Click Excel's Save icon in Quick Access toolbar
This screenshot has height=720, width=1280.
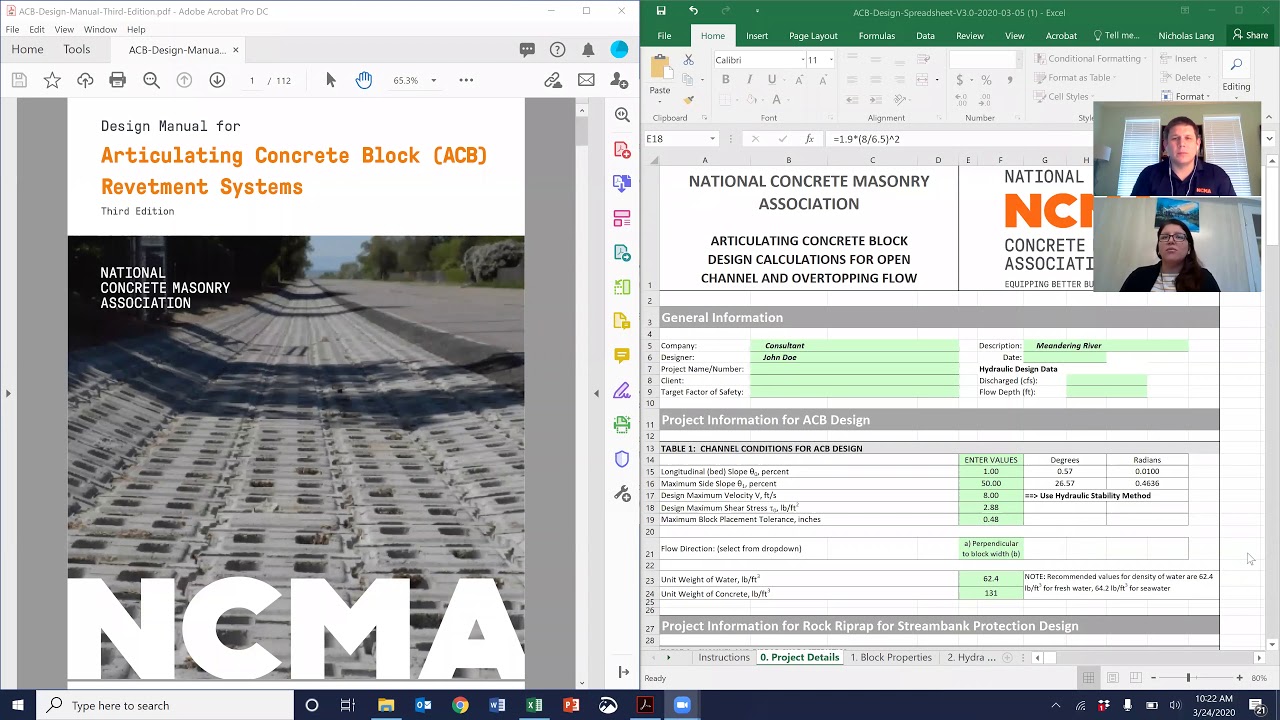click(x=661, y=11)
